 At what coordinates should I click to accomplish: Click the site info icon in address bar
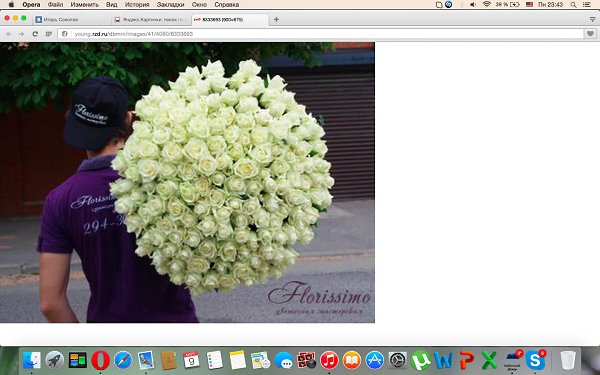65,34
